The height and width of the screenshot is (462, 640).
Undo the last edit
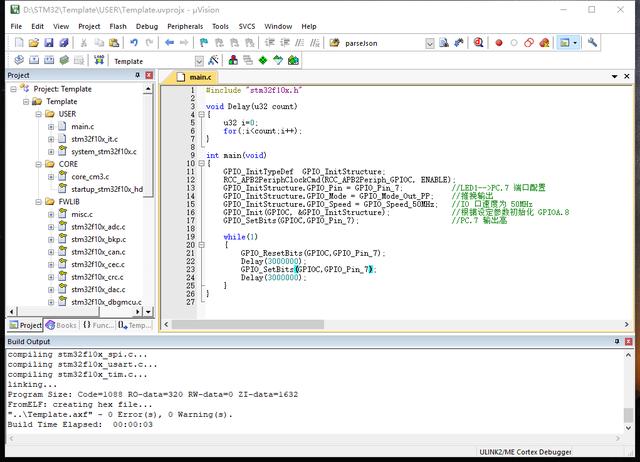(134, 42)
